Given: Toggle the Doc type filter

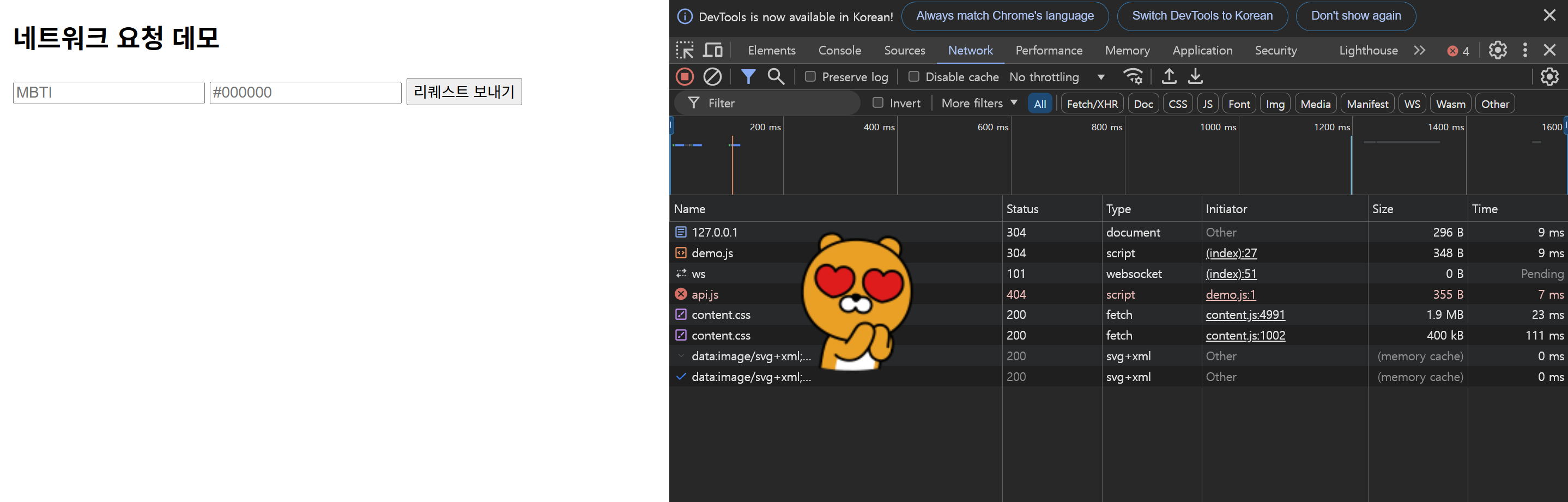Looking at the screenshot, I should point(1143,104).
